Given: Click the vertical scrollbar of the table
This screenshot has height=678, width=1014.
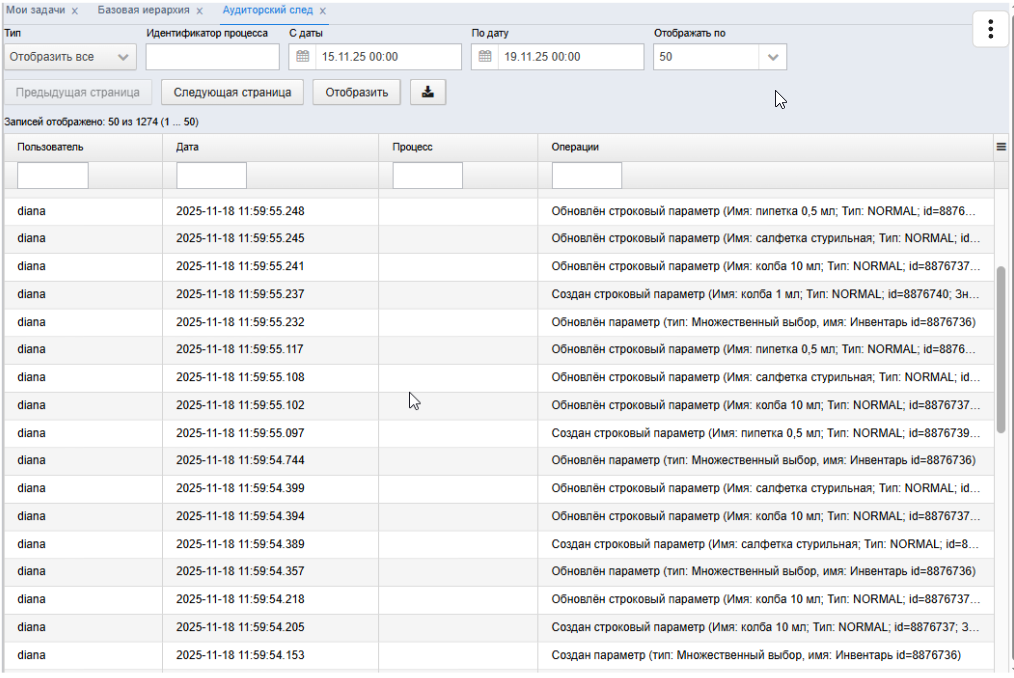Looking at the screenshot, I should [x=1001, y=349].
